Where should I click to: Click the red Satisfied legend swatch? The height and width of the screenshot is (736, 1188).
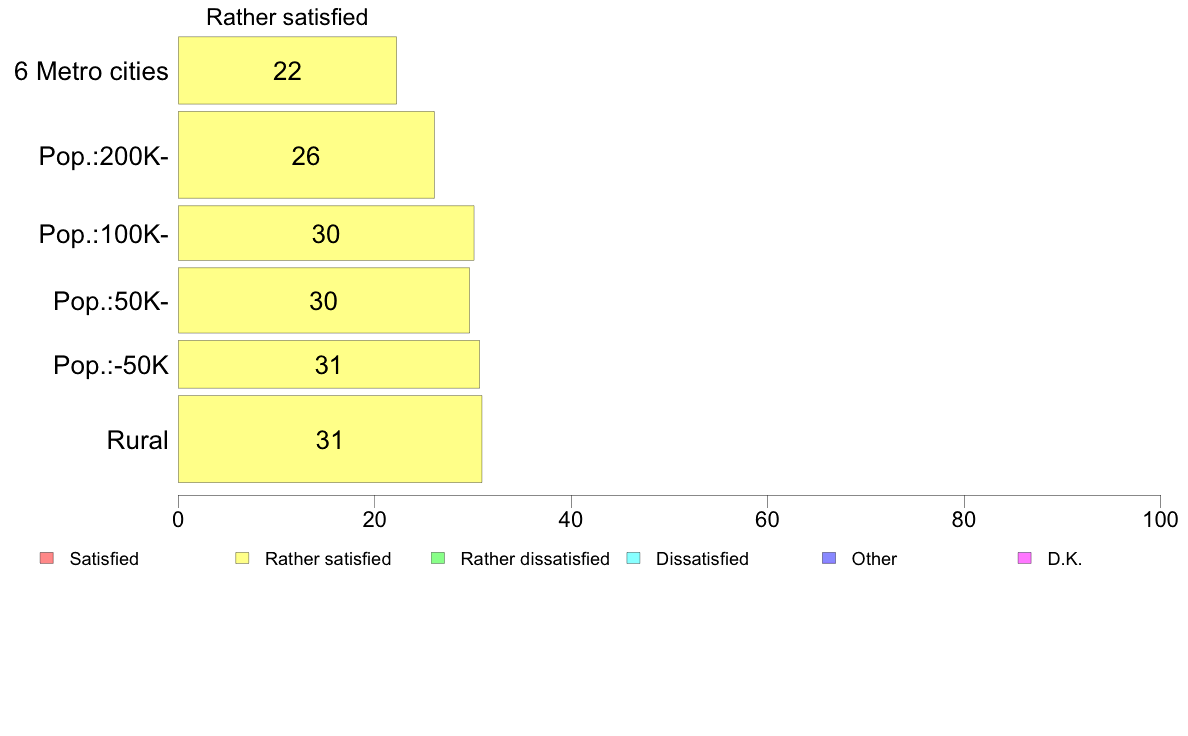(46, 559)
